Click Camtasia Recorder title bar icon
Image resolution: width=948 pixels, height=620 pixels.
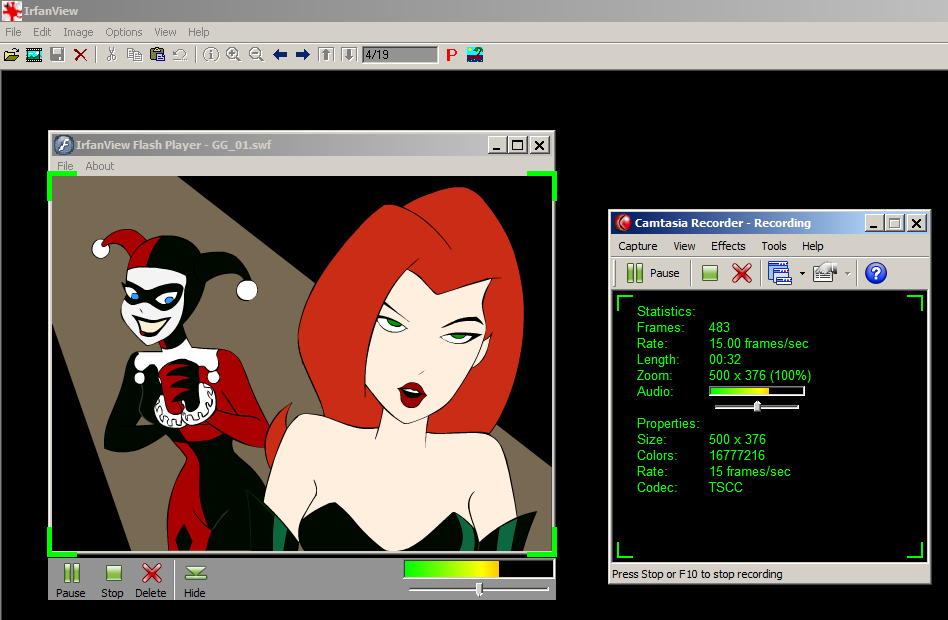tap(623, 223)
